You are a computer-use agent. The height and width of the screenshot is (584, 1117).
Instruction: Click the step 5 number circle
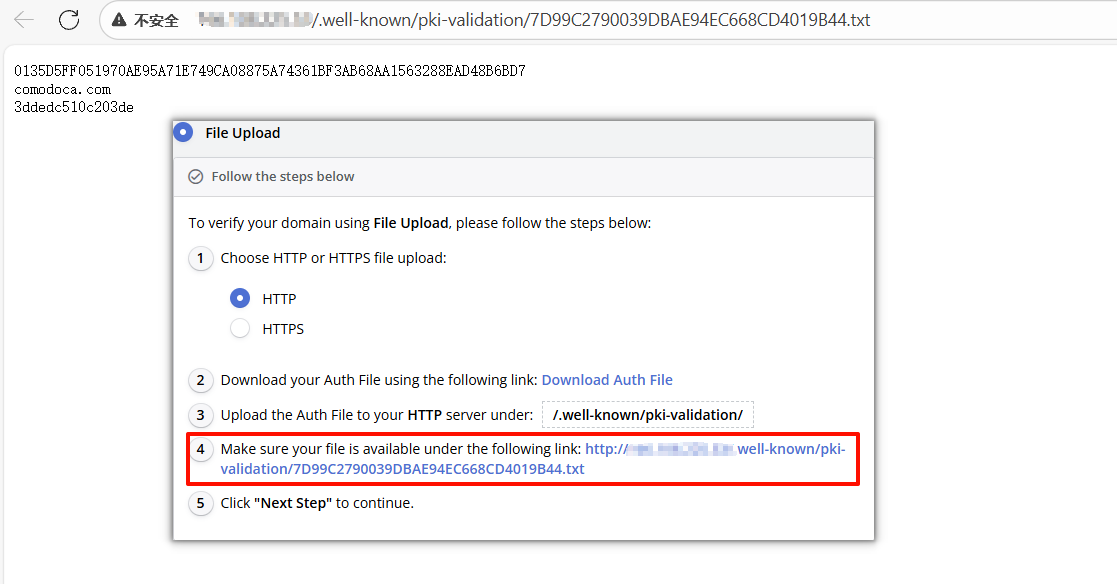pyautogui.click(x=201, y=503)
